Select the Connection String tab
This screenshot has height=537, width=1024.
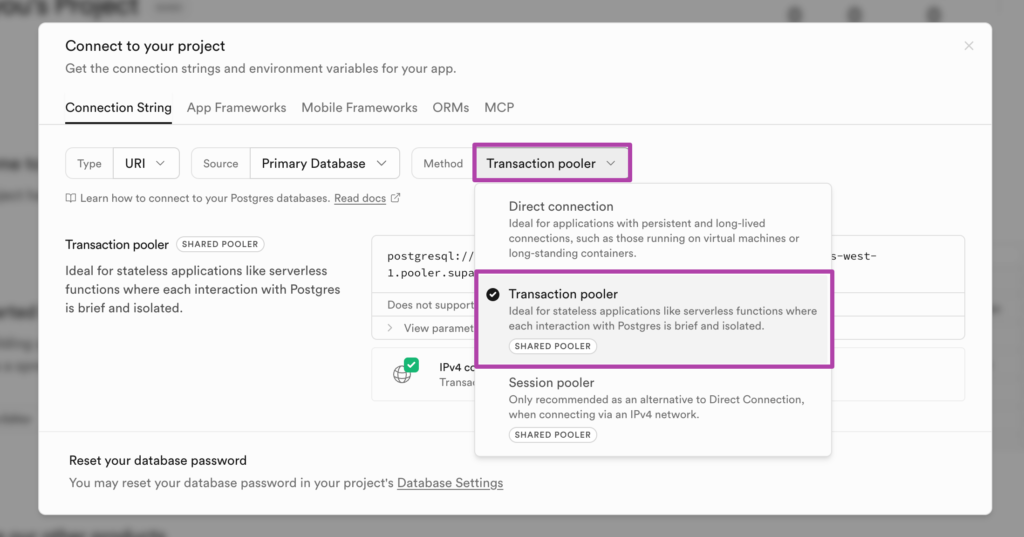coord(118,108)
